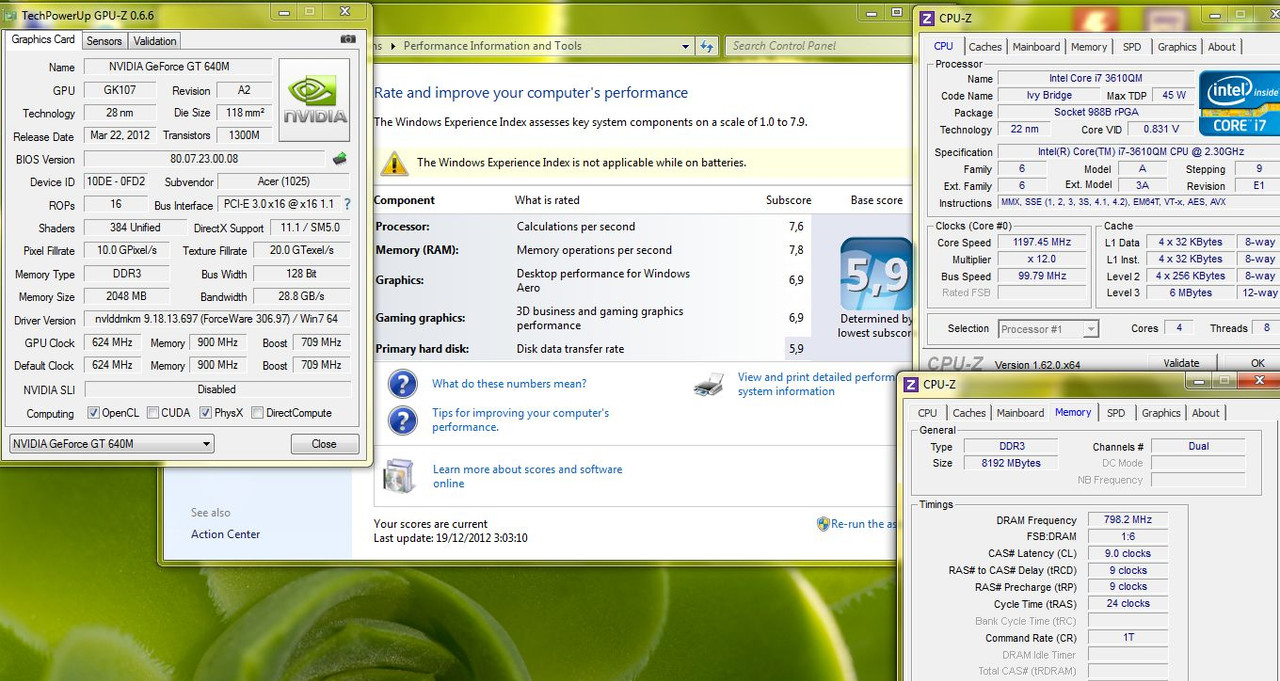Viewport: 1280px width, 681px height.
Task: Click the Core Speed value 1197.45 MHz
Action: pyautogui.click(x=1042, y=242)
